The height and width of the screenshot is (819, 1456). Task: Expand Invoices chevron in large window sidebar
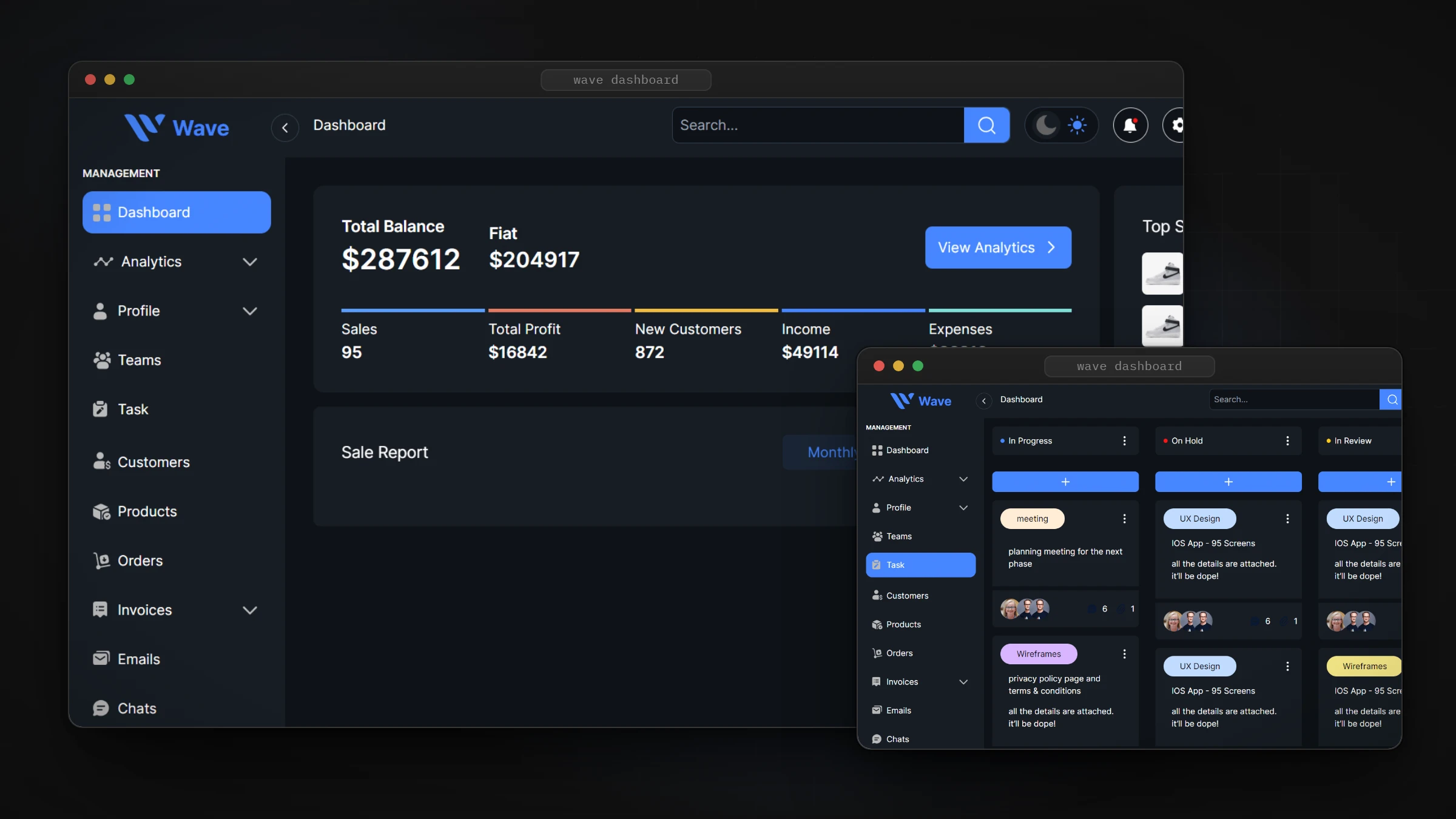250,610
